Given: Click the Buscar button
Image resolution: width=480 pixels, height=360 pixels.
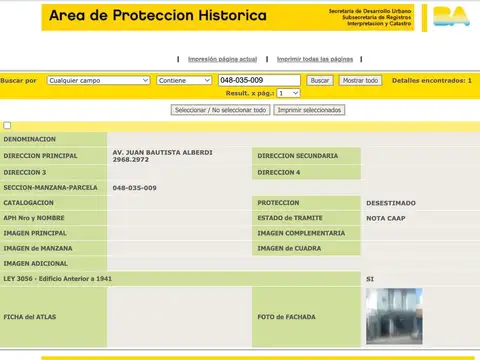Looking at the screenshot, I should tap(320, 81).
